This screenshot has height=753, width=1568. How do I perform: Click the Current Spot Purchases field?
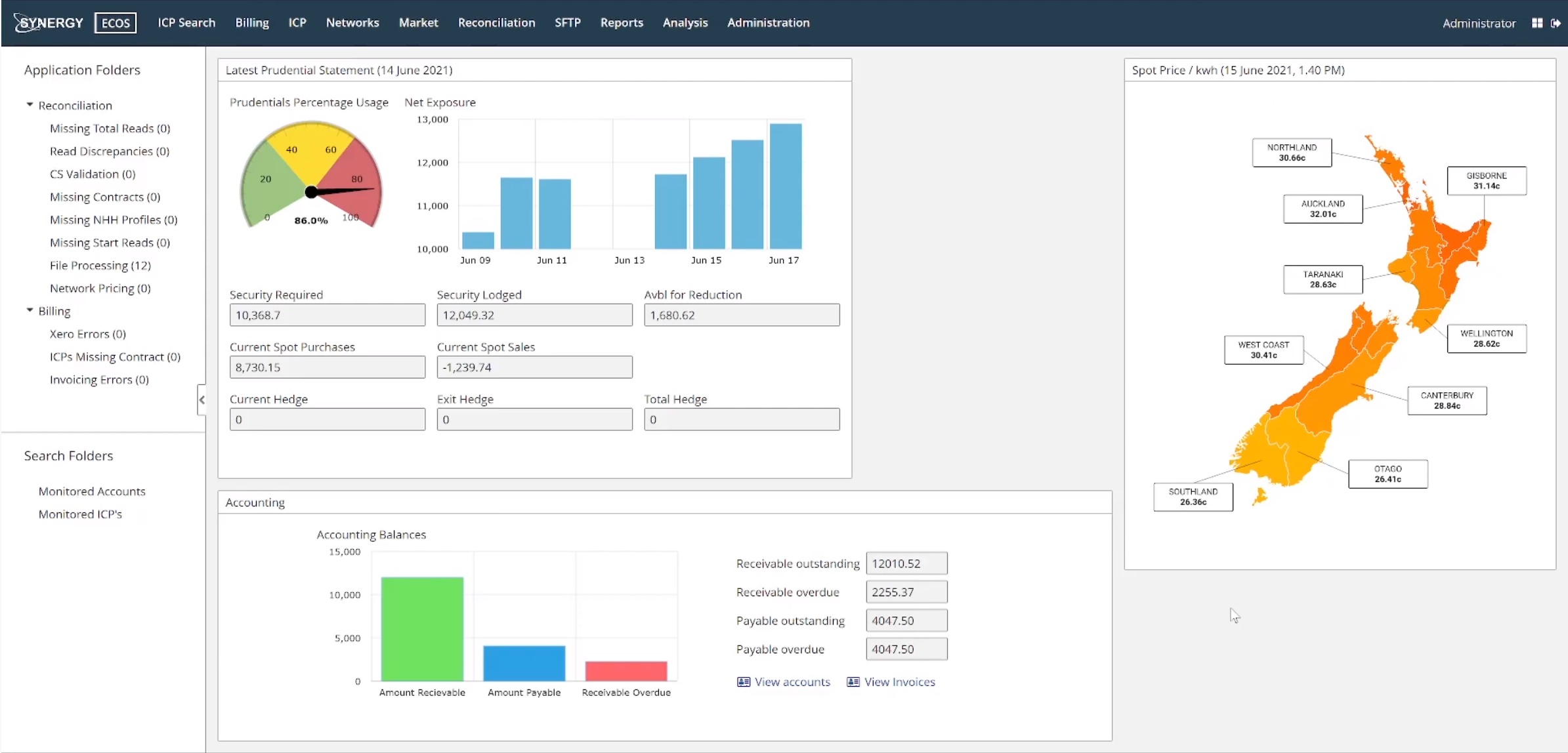(328, 367)
